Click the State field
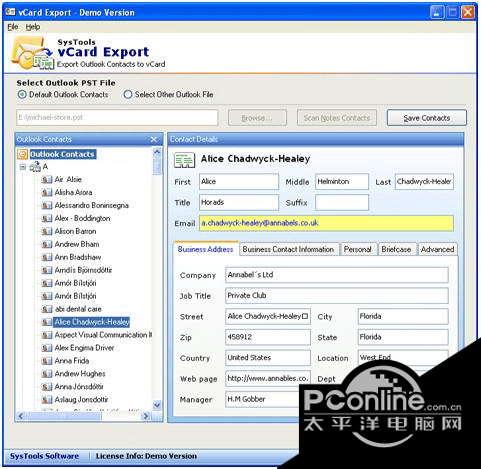Image resolution: width=481 pixels, height=469 pixels. tap(403, 337)
